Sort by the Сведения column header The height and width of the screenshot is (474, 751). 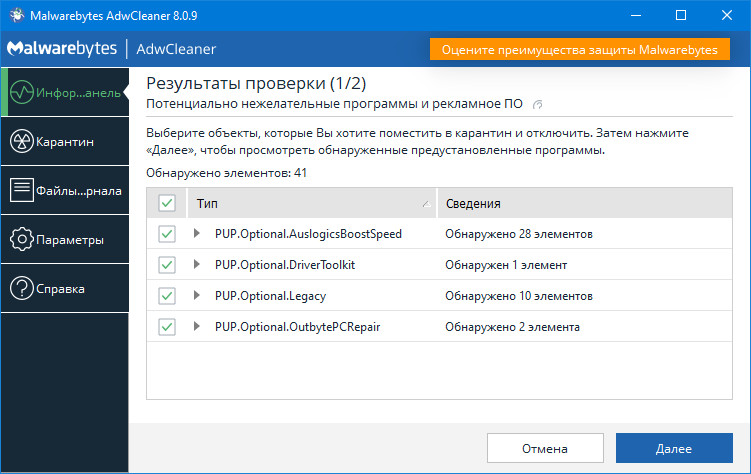[x=585, y=203]
